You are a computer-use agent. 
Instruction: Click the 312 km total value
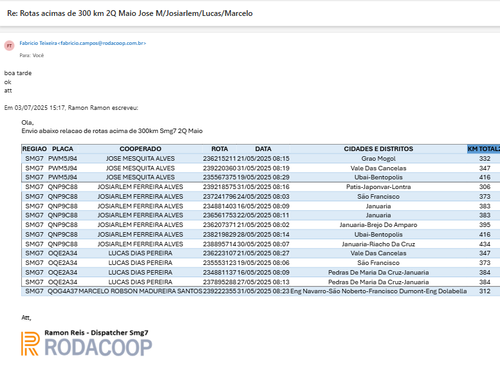pos(485,291)
